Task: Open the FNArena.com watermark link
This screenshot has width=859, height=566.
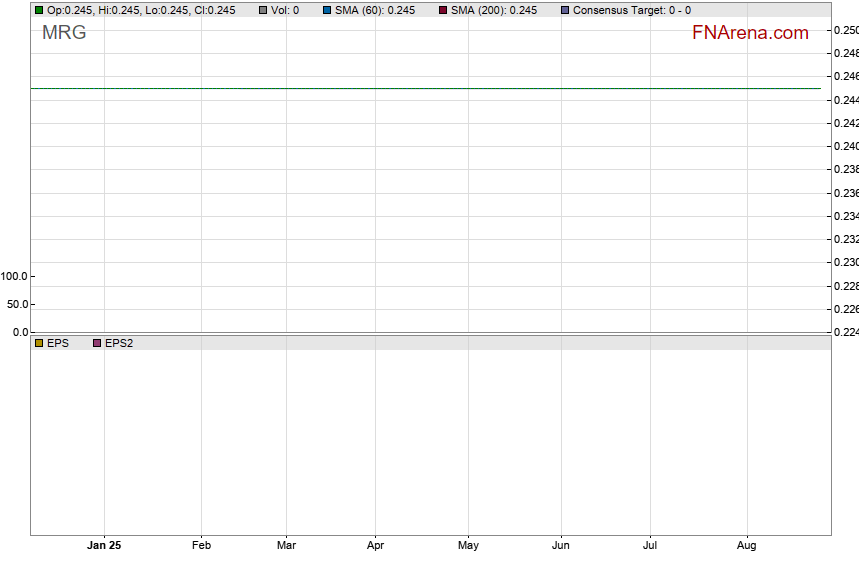Action: [749, 33]
